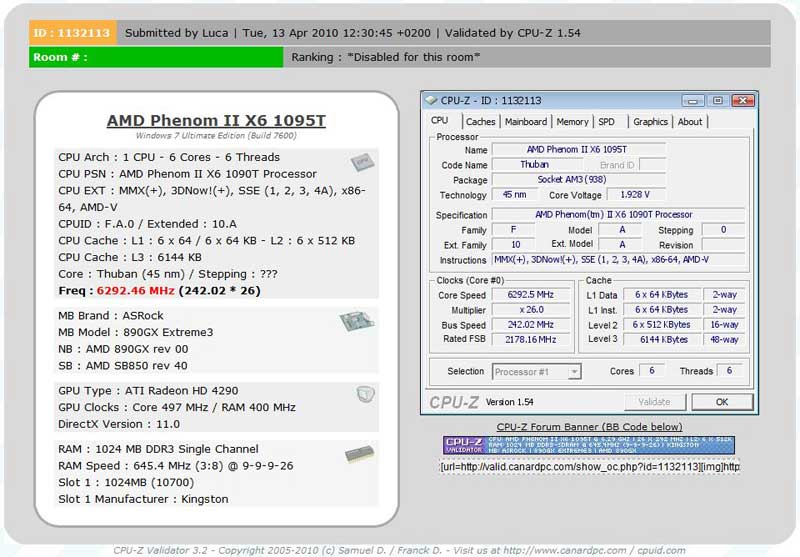Click the RAM module icon
800x557 pixels.
pos(359,454)
